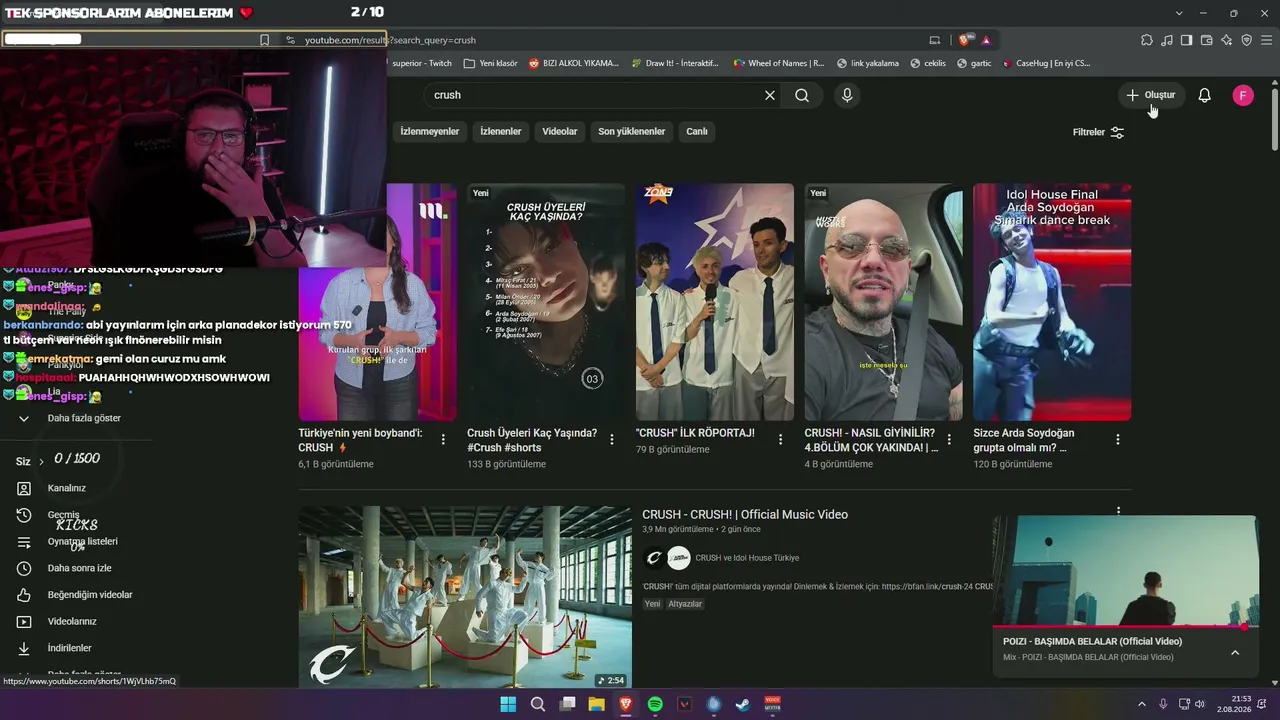
Task: Open the Crush Üyeleri Kaç Yaşında short thumbnail
Action: click(546, 302)
